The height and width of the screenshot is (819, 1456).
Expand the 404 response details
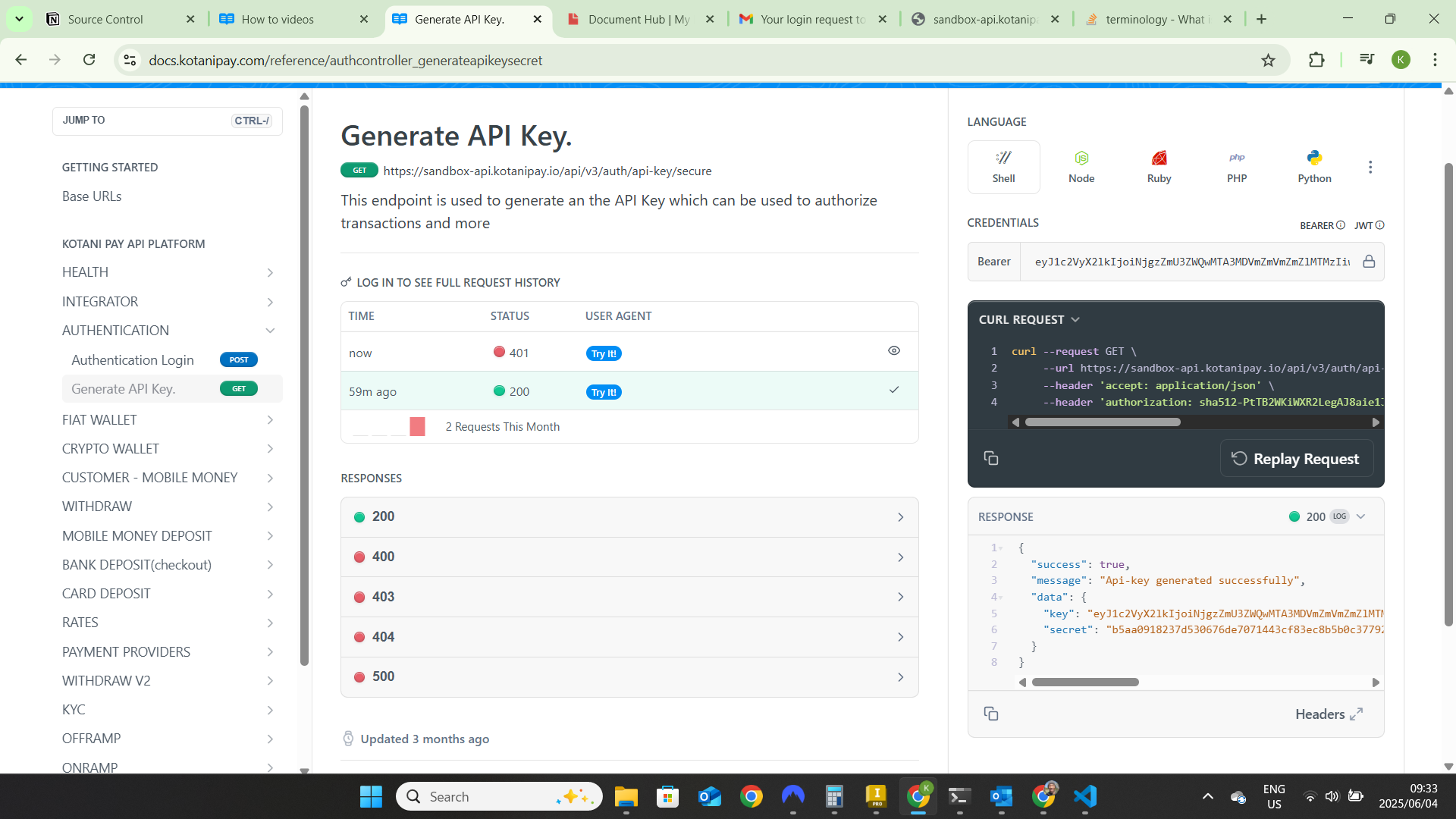pos(629,637)
